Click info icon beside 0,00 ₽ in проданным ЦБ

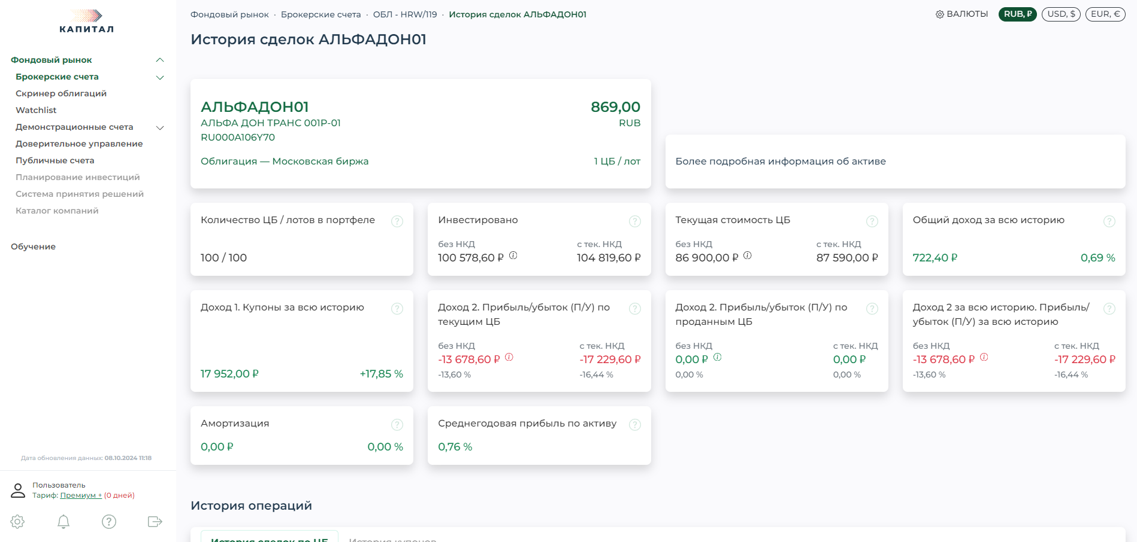coord(716,357)
